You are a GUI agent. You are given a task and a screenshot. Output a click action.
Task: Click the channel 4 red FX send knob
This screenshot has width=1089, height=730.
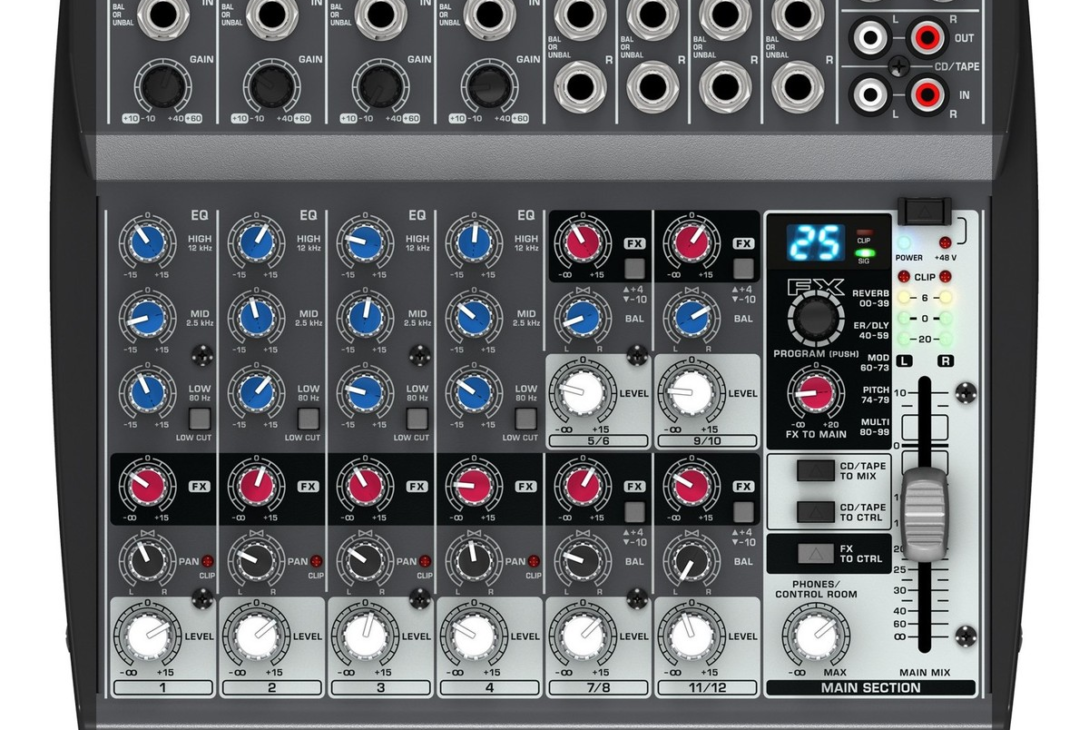point(474,486)
